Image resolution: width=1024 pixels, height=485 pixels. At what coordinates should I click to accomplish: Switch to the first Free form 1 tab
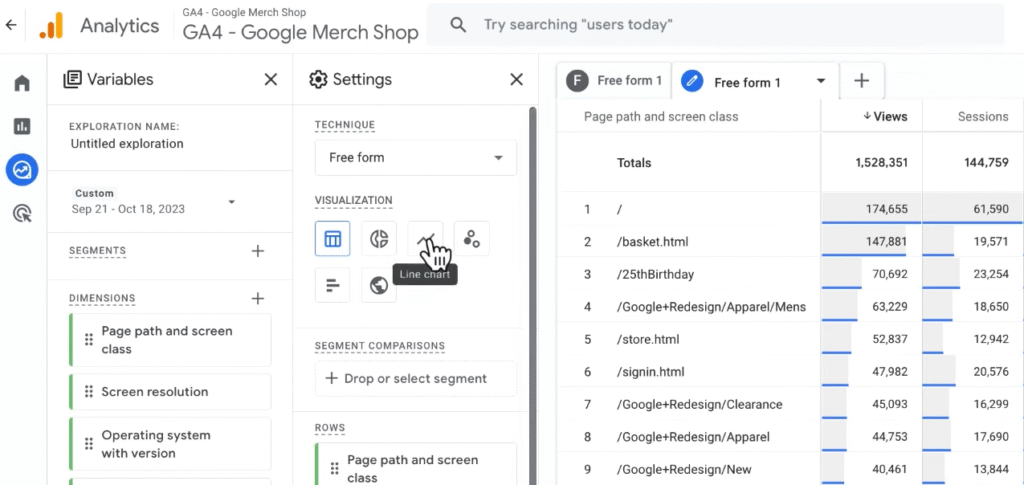tap(614, 80)
